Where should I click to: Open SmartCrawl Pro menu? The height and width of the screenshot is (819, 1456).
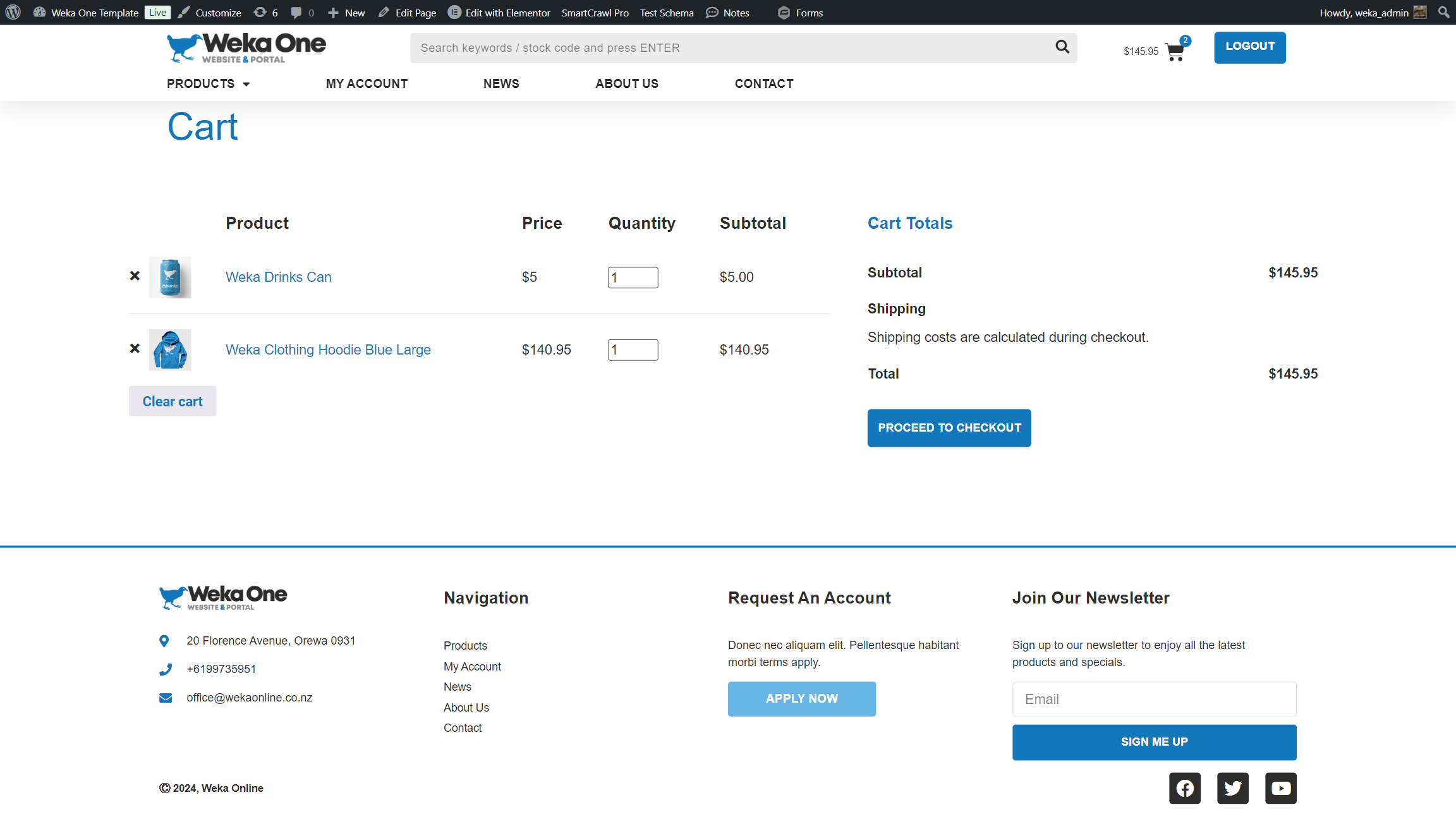595,13
